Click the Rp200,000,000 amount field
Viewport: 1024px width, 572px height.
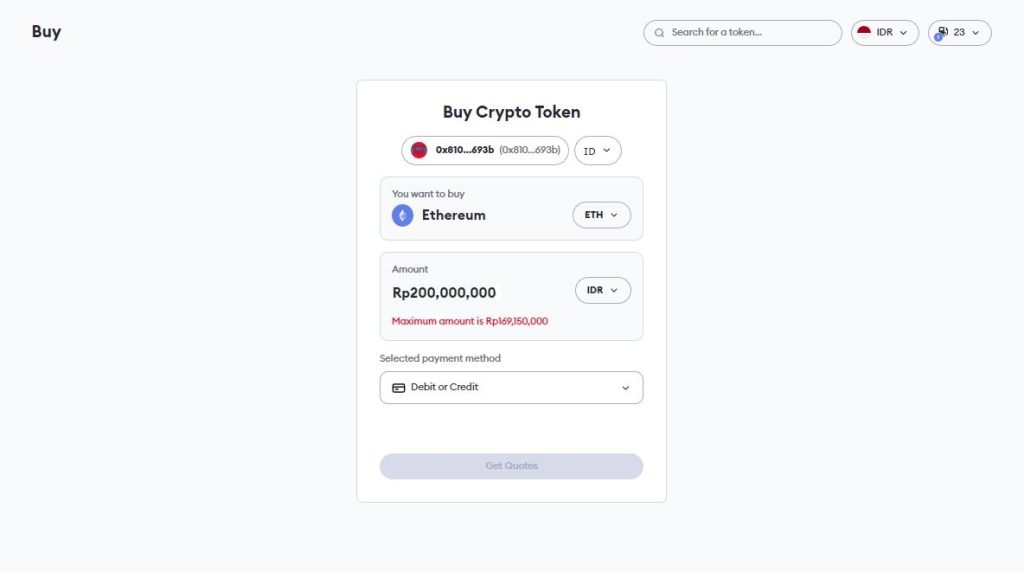click(x=444, y=293)
